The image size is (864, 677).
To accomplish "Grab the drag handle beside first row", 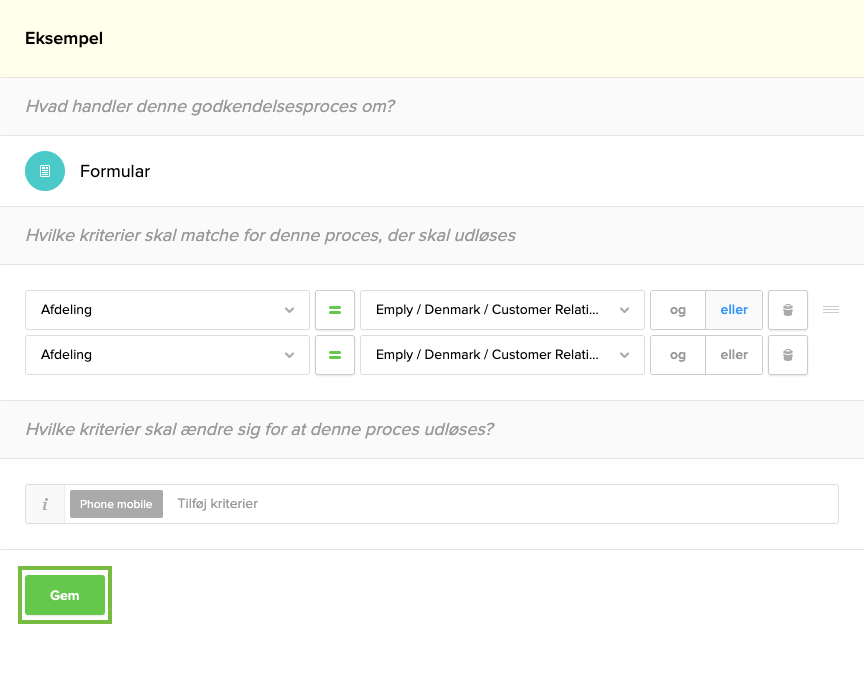I will point(830,310).
